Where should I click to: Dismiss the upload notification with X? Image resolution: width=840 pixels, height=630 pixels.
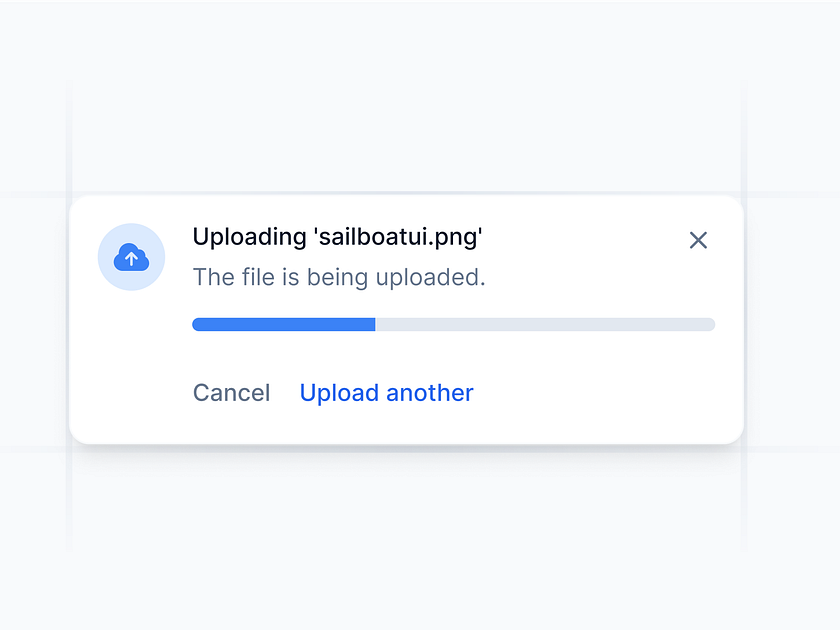point(698,240)
